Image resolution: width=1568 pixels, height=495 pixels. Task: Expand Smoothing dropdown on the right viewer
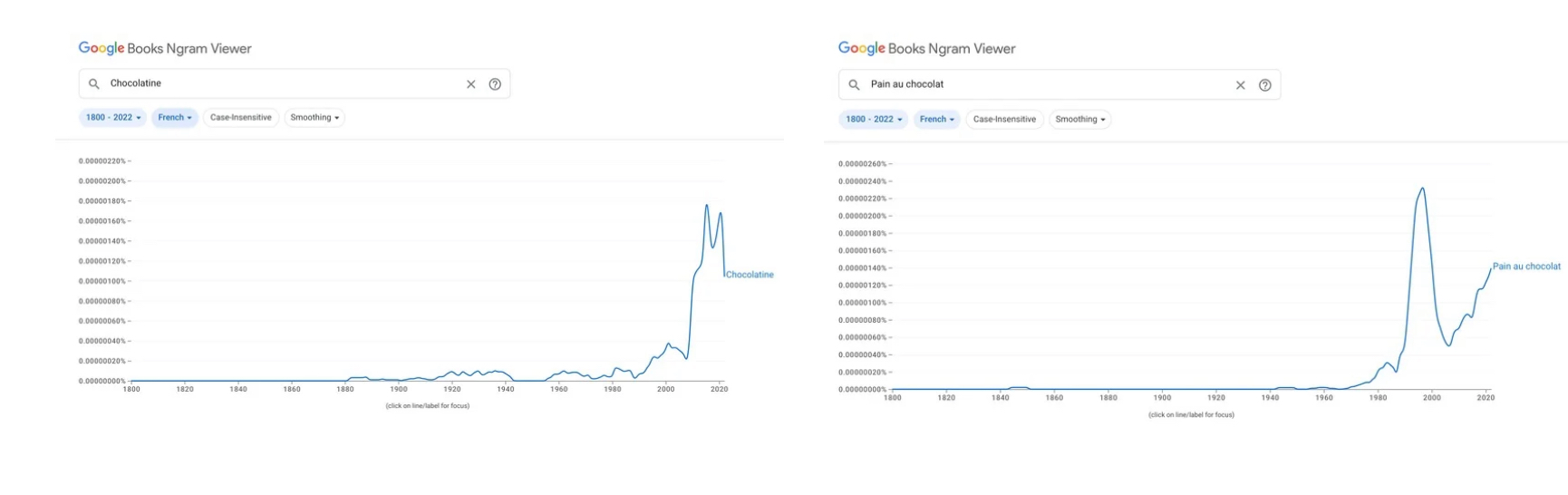click(x=1079, y=120)
